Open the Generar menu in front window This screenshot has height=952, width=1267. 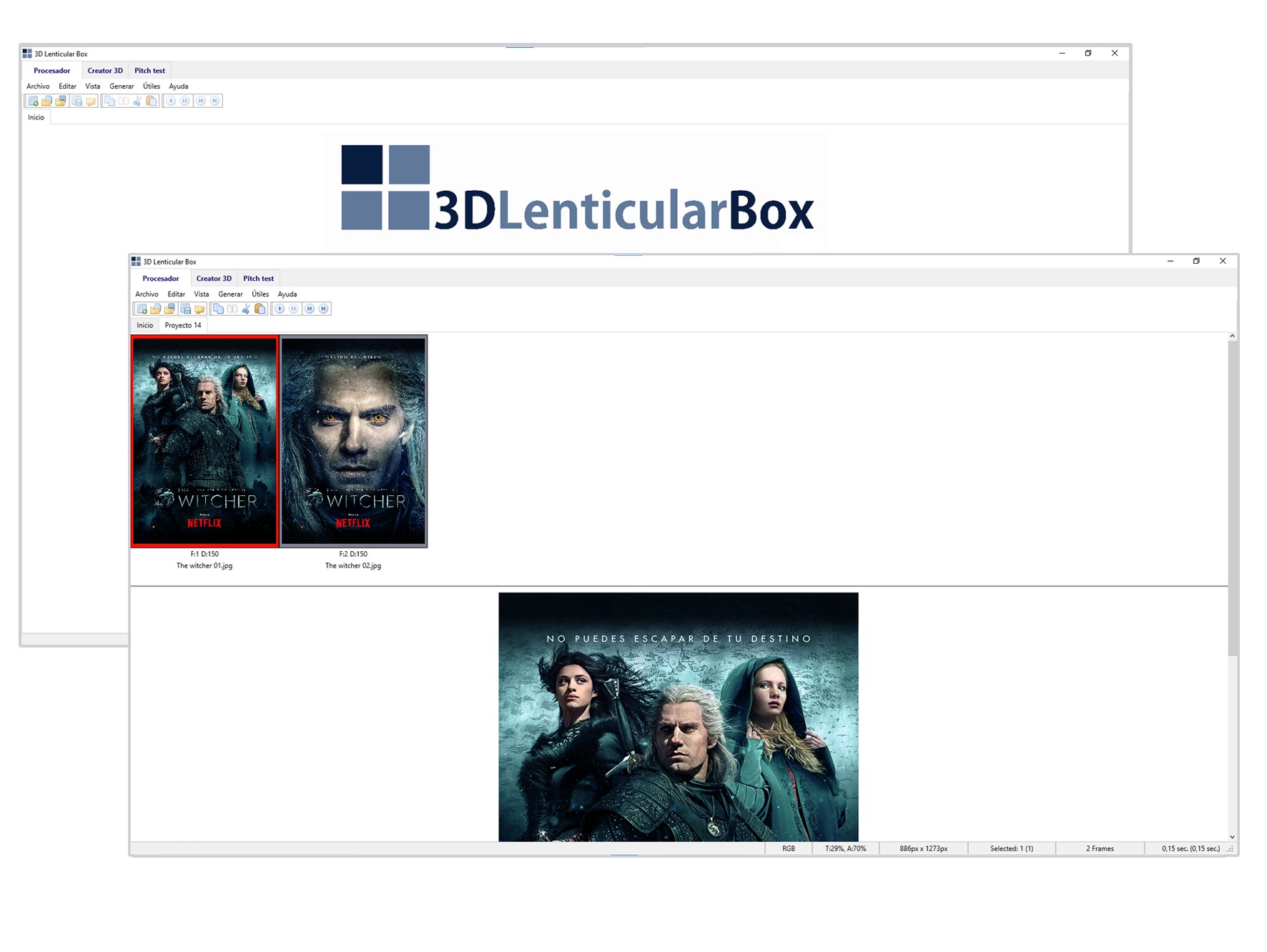click(x=230, y=294)
